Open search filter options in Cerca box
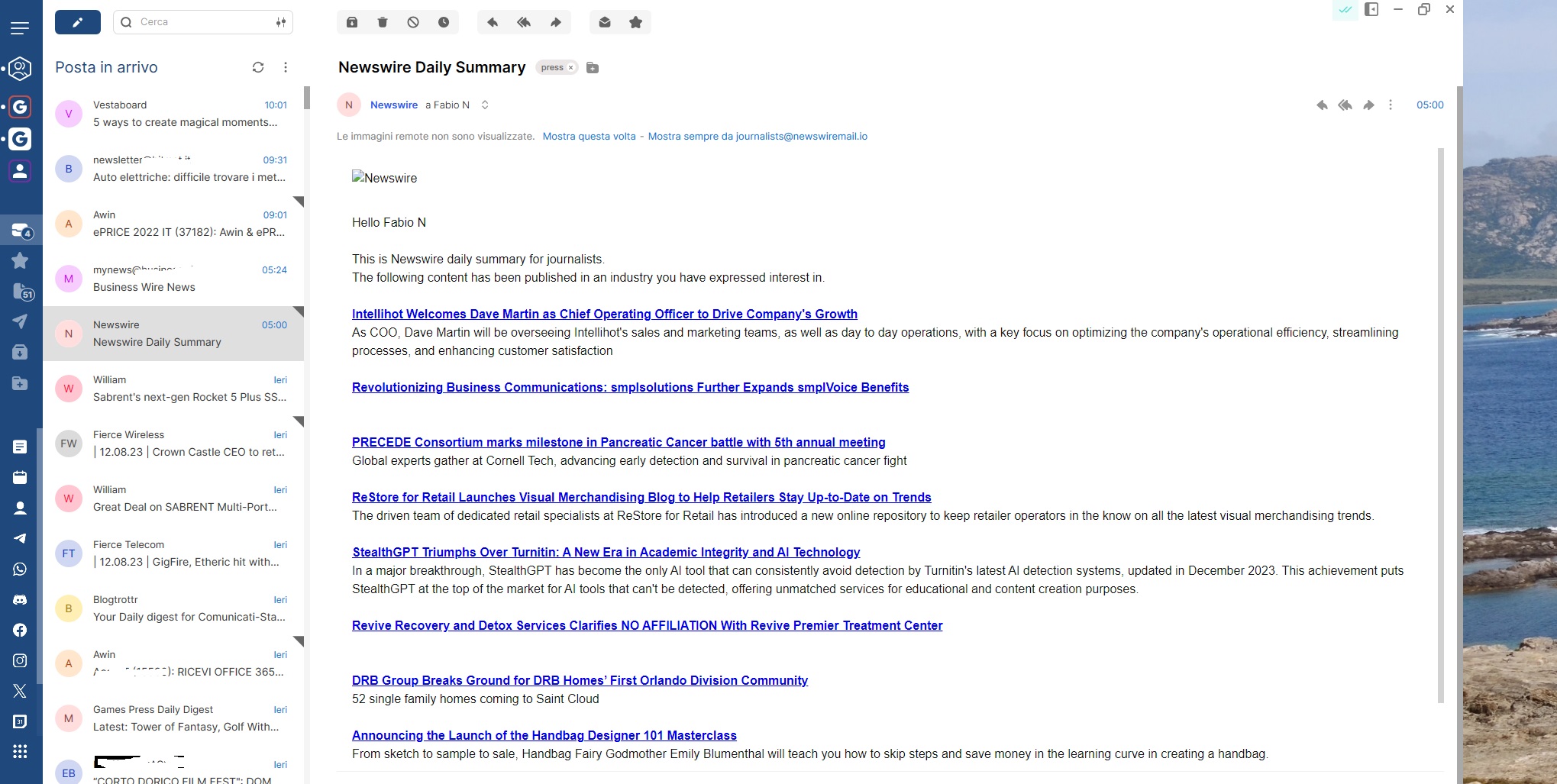Viewport: 1557px width, 784px height. click(281, 22)
